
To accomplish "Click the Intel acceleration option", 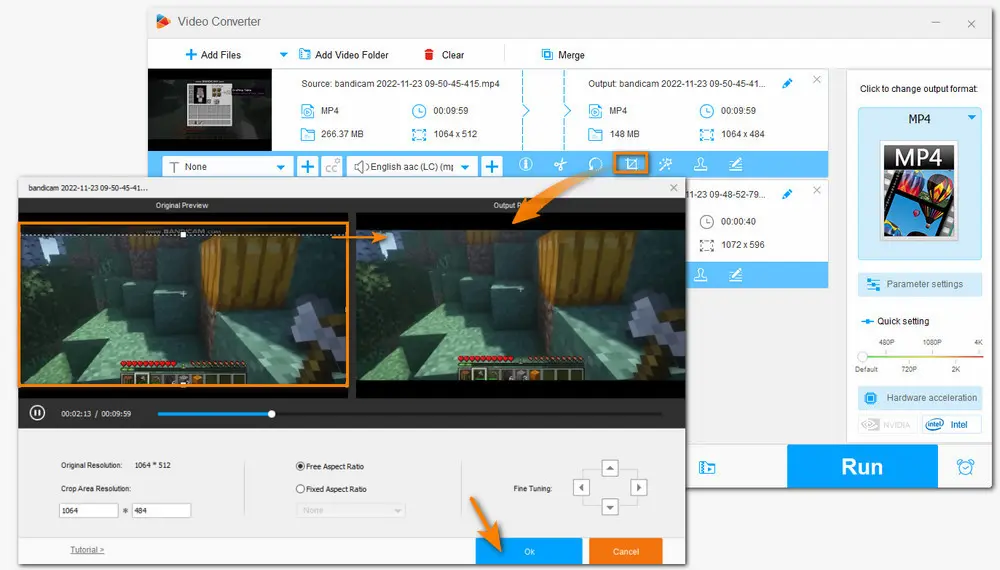I will click(x=951, y=425).
